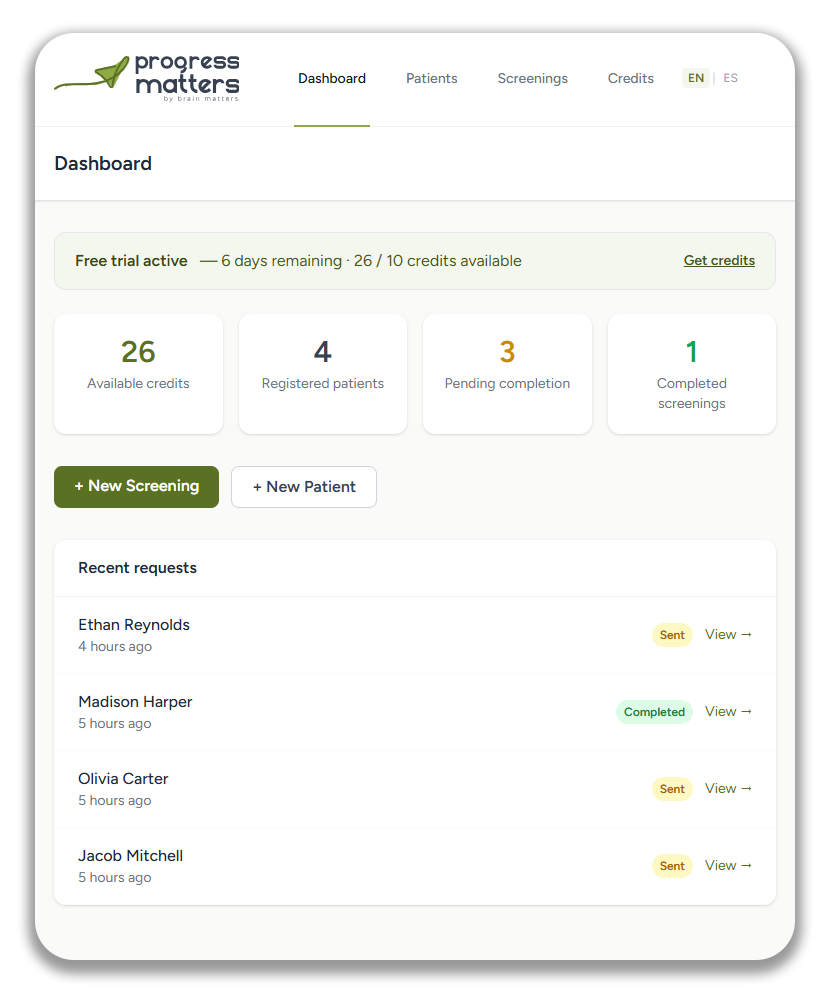
Task: Click the New Patient button
Action: point(304,487)
